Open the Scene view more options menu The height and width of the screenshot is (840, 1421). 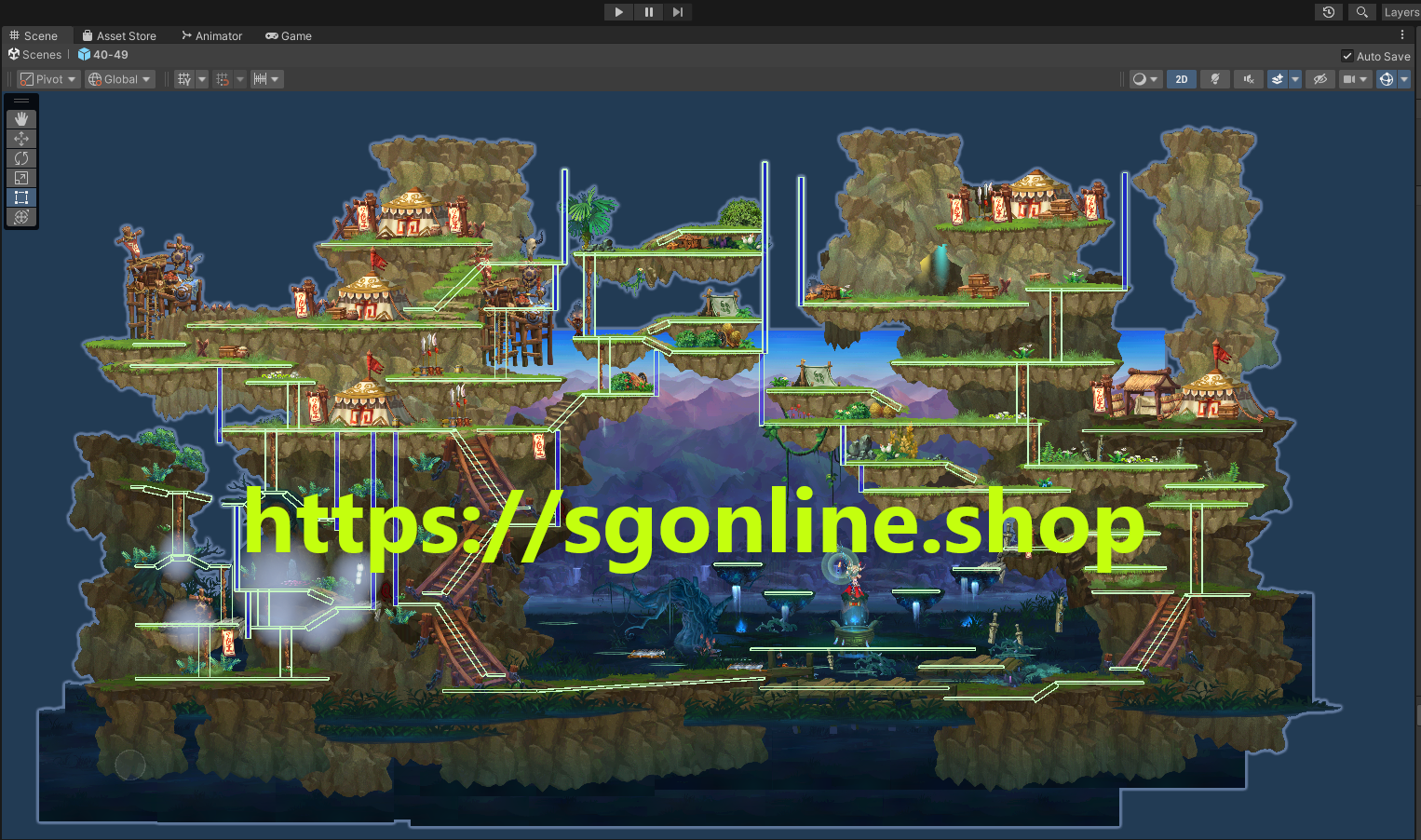[1402, 35]
